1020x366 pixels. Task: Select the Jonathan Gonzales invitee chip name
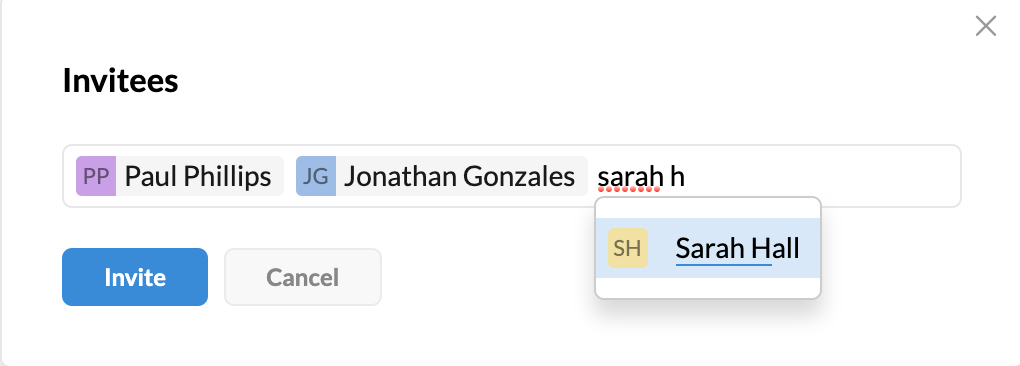click(x=459, y=176)
